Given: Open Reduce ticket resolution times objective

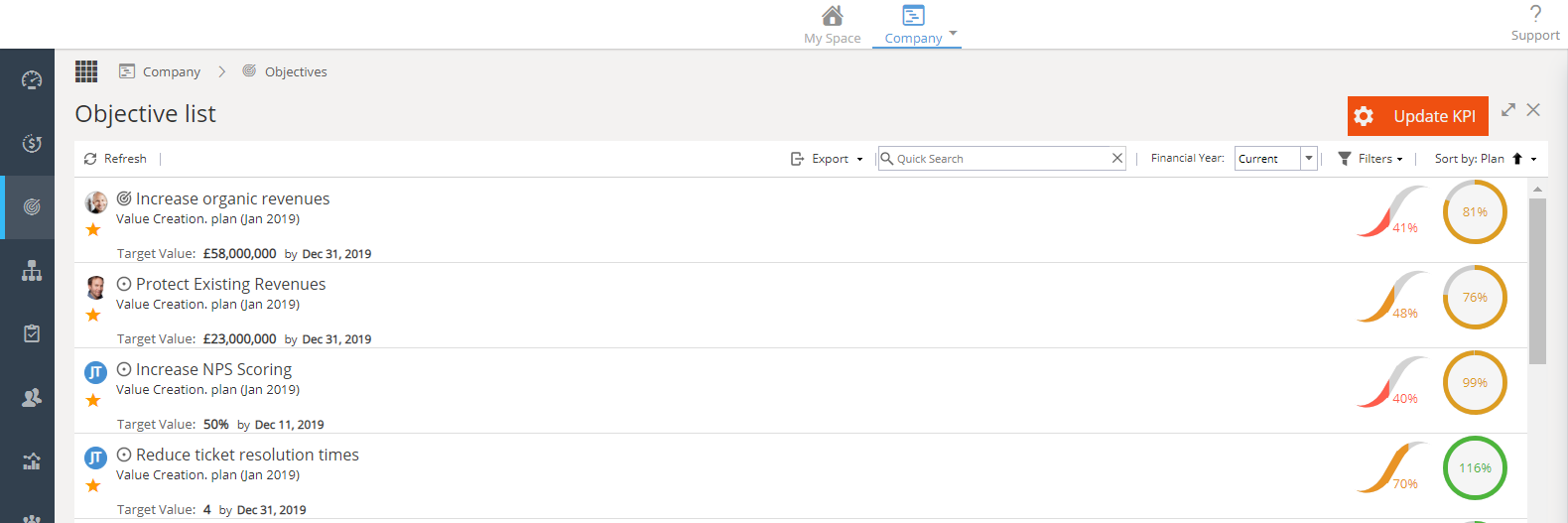Looking at the screenshot, I should 247,455.
